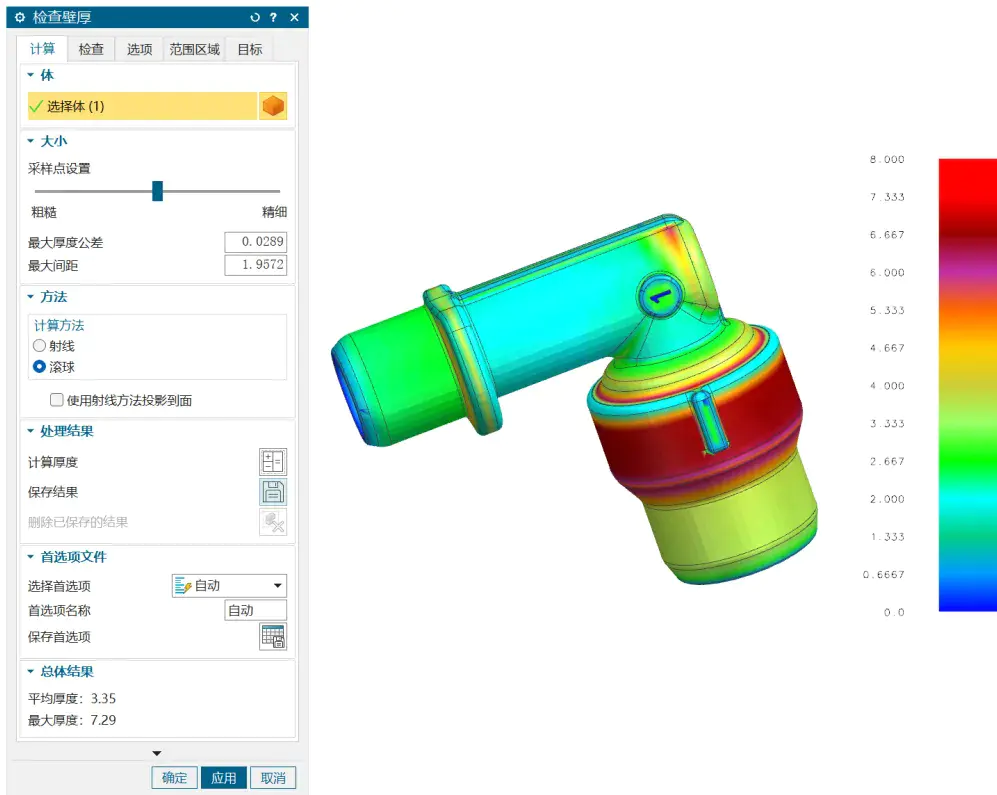
Task: Select the 滚球 calculation method
Action: (x=39, y=366)
